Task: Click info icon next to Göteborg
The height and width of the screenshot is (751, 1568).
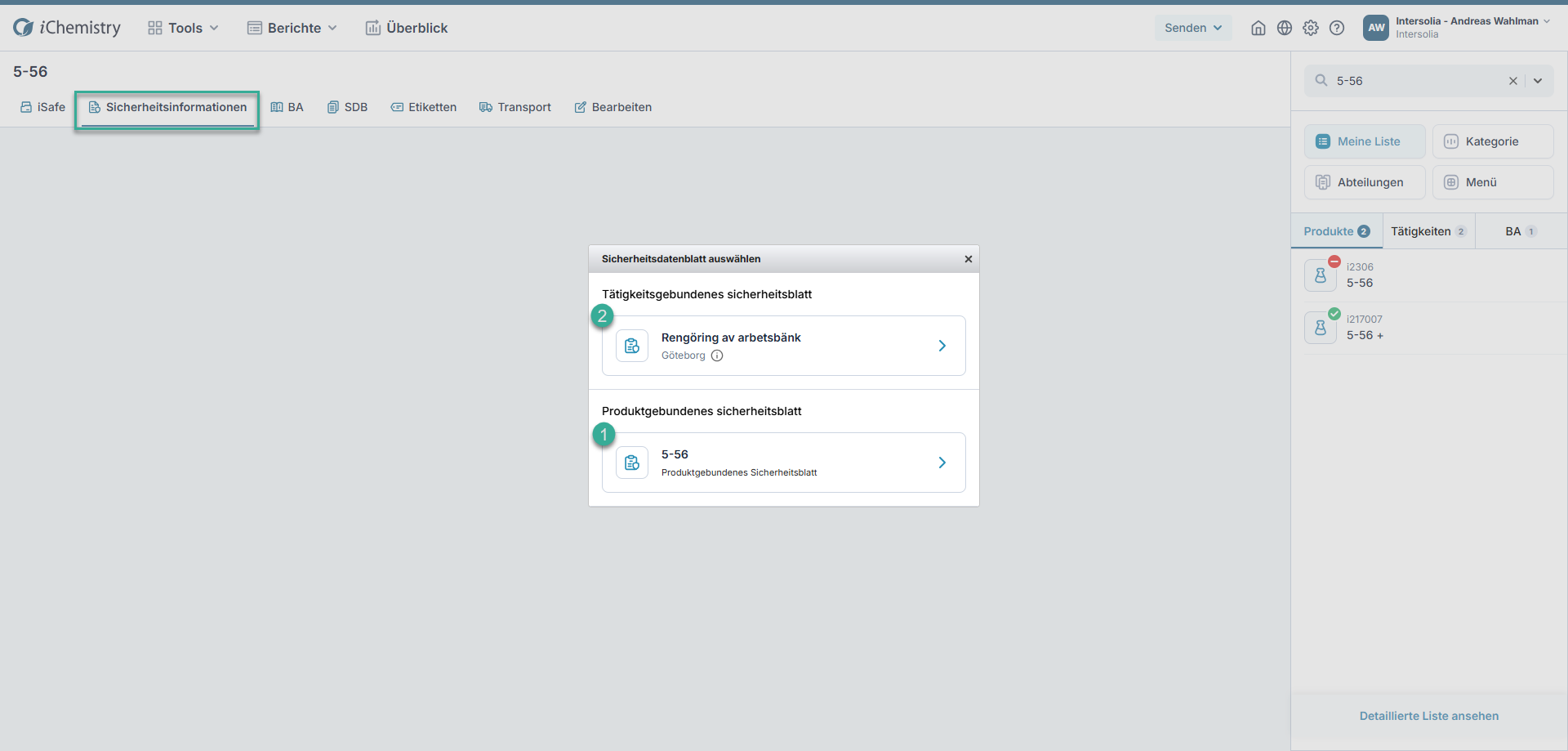Action: coord(717,355)
